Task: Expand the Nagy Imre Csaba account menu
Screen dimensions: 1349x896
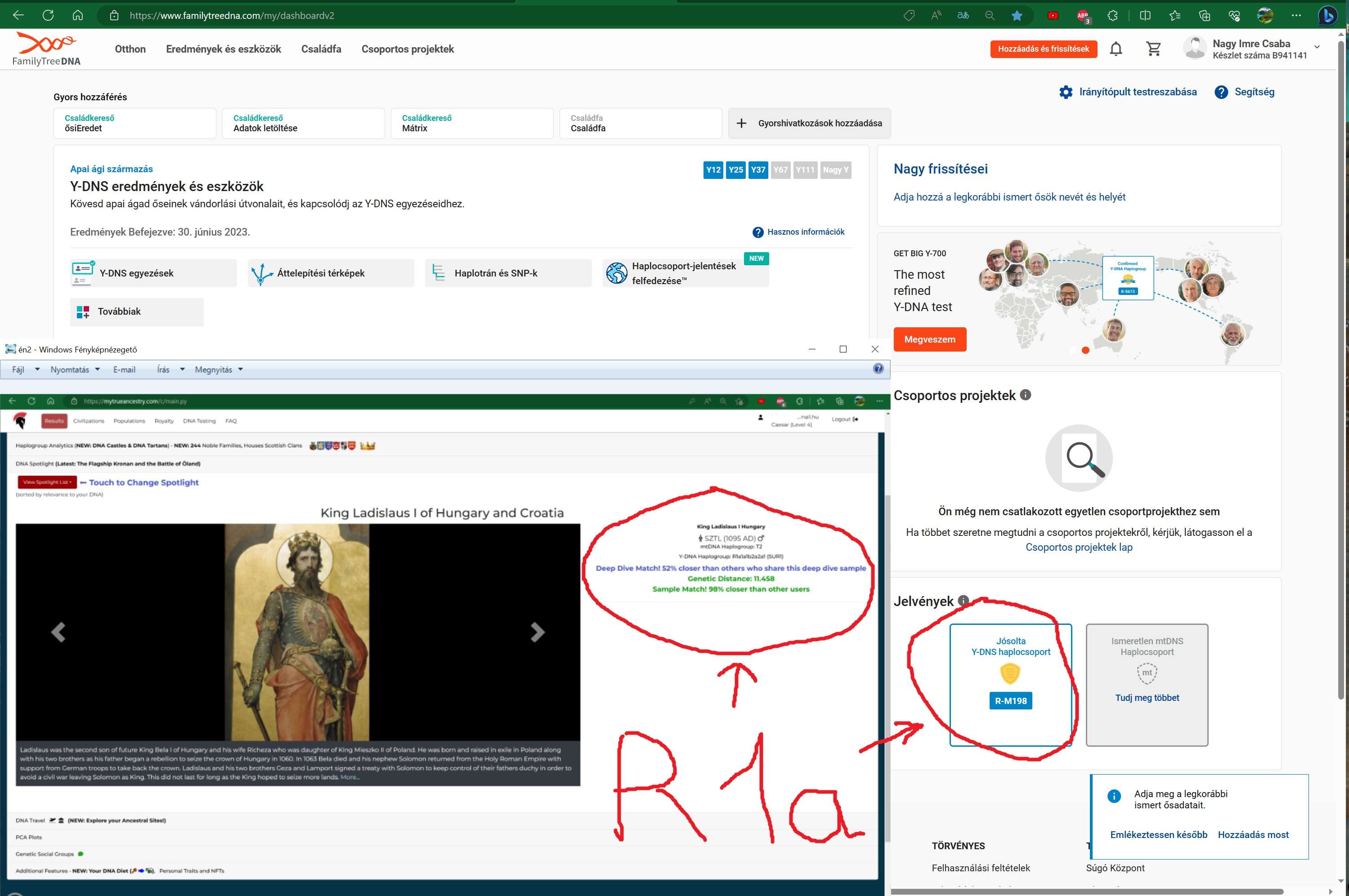Action: pos(1317,47)
